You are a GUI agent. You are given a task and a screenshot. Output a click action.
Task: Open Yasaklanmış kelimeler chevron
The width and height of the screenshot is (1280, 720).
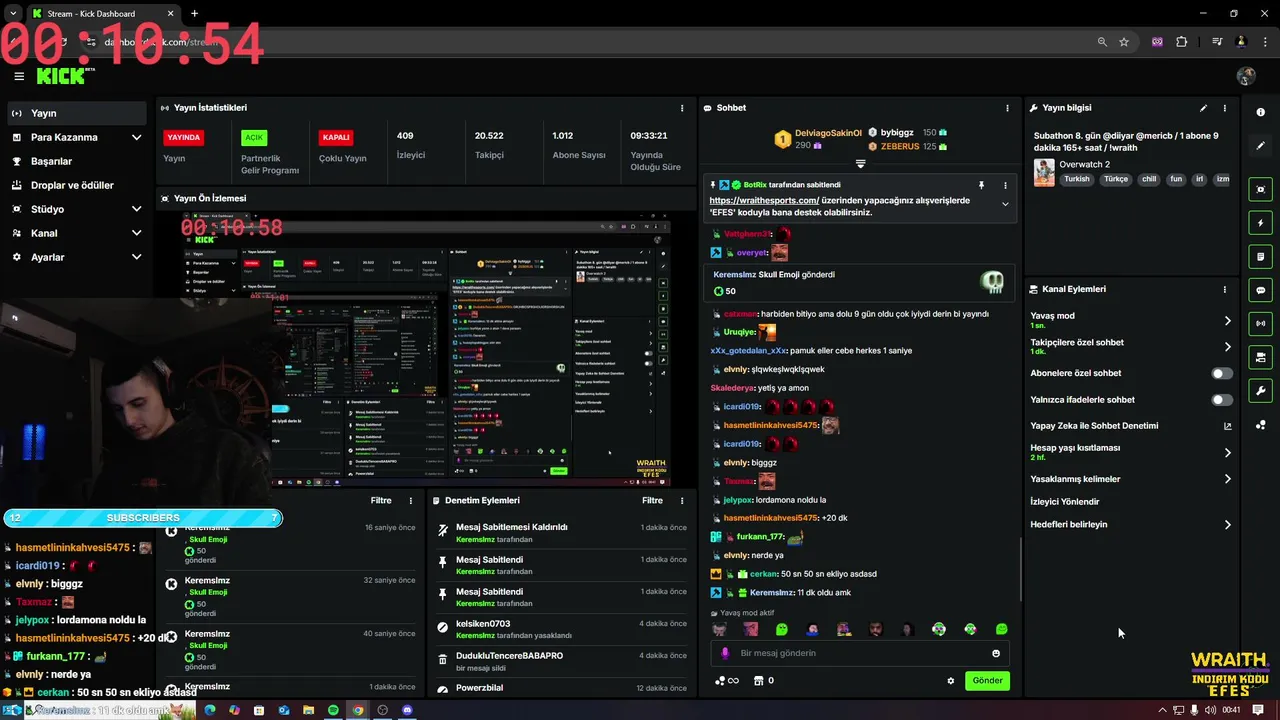point(1227,479)
